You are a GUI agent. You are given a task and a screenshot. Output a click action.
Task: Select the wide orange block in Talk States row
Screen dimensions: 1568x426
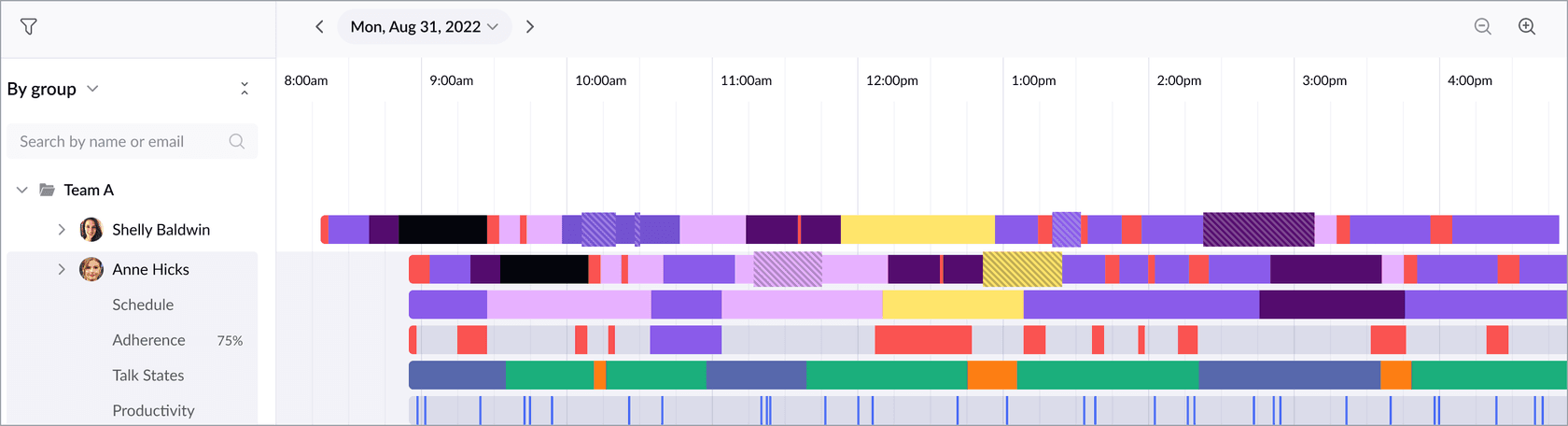pos(992,376)
